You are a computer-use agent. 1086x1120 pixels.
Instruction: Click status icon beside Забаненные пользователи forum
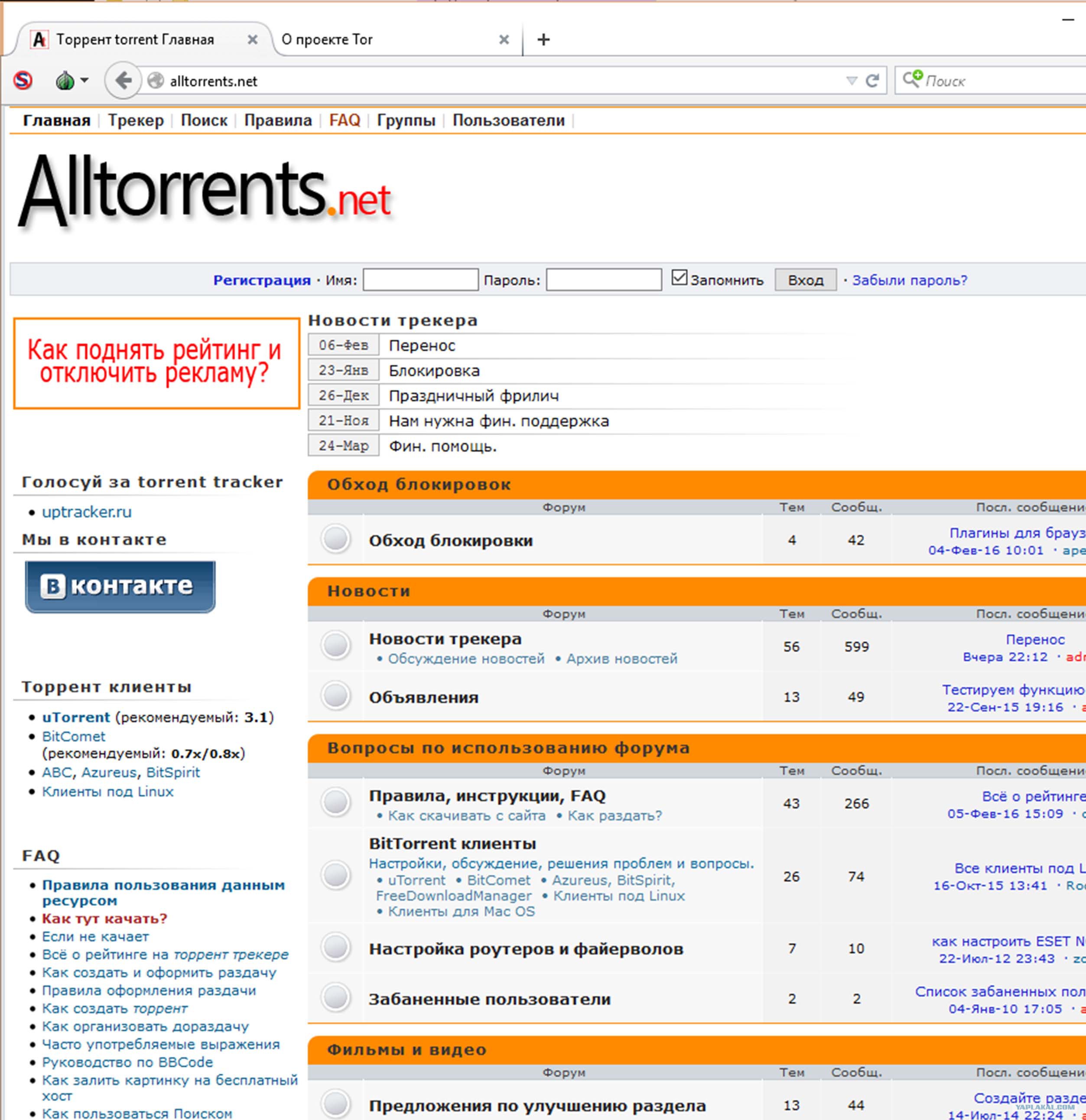[335, 998]
